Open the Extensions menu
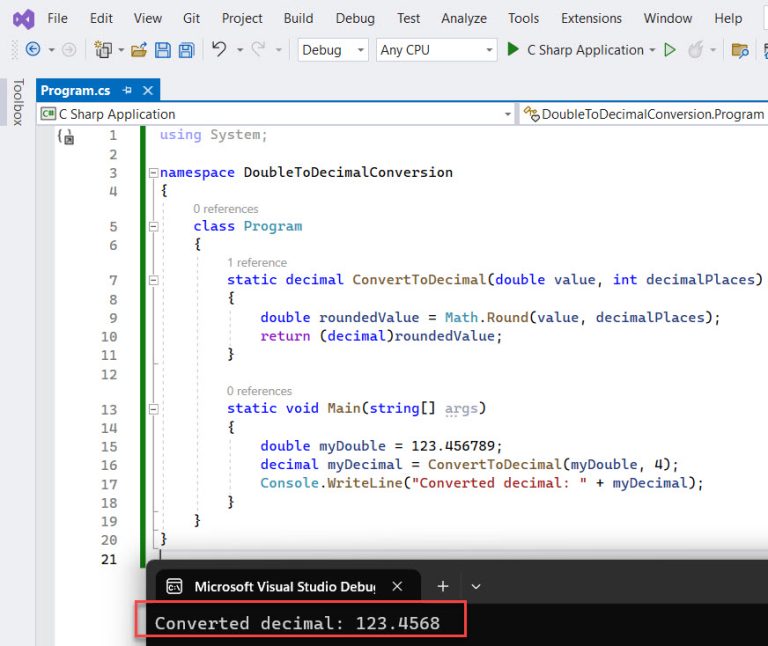The image size is (768, 646). pyautogui.click(x=591, y=19)
